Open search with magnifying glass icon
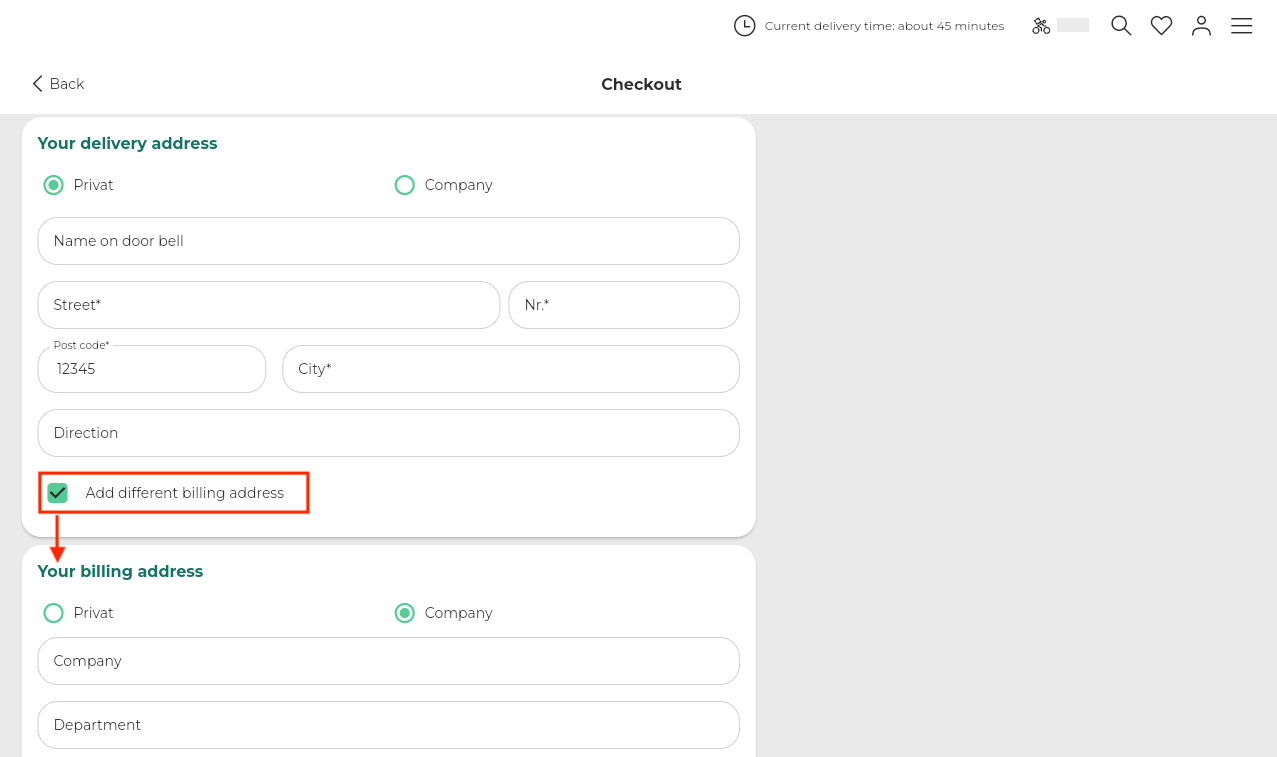Viewport: 1277px width, 757px height. 1121,26
